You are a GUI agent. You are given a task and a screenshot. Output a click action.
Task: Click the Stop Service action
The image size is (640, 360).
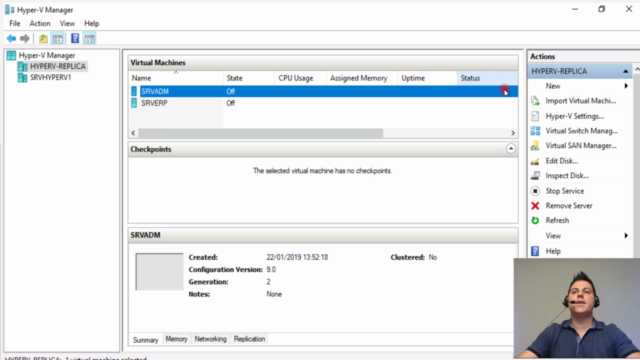[564, 191]
